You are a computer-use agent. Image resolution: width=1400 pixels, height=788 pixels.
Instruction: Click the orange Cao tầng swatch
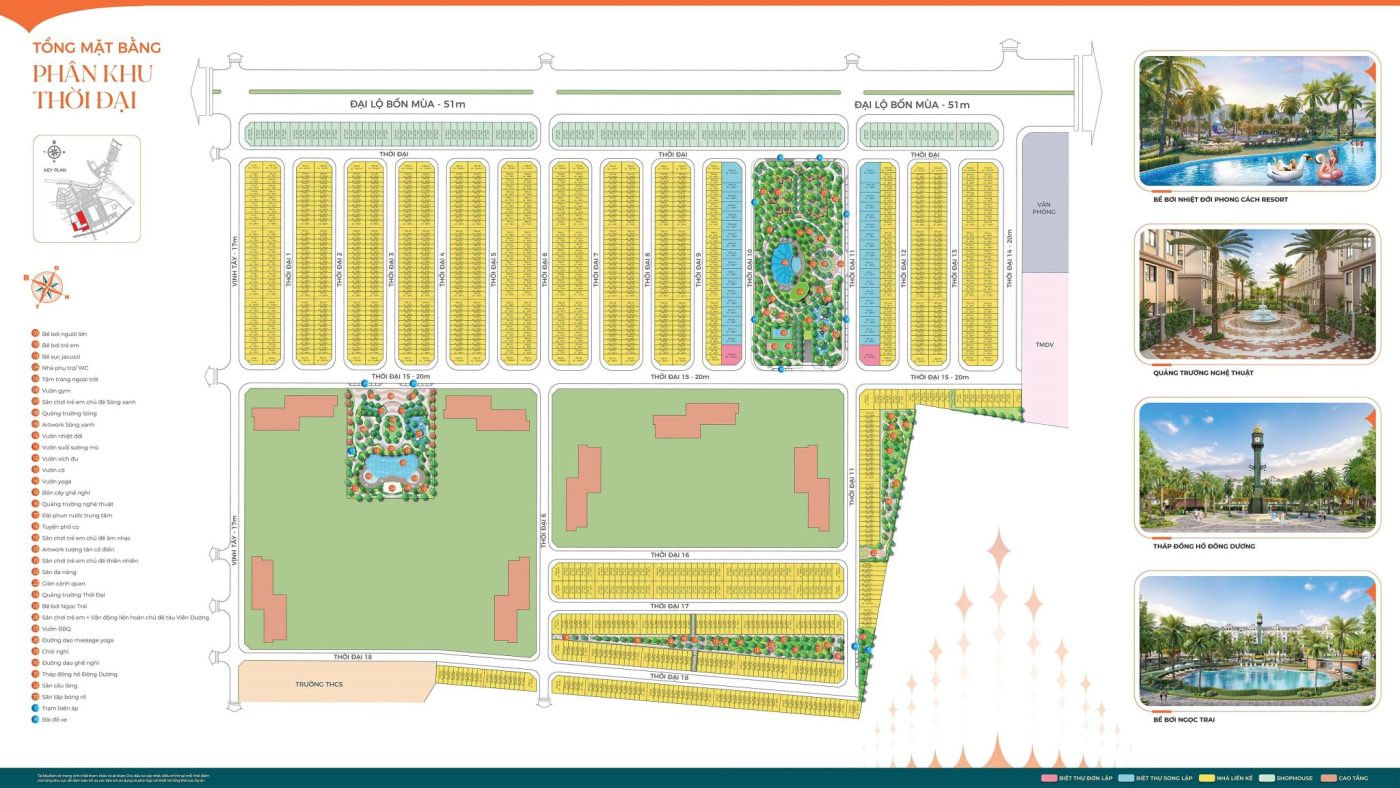click(x=1327, y=777)
